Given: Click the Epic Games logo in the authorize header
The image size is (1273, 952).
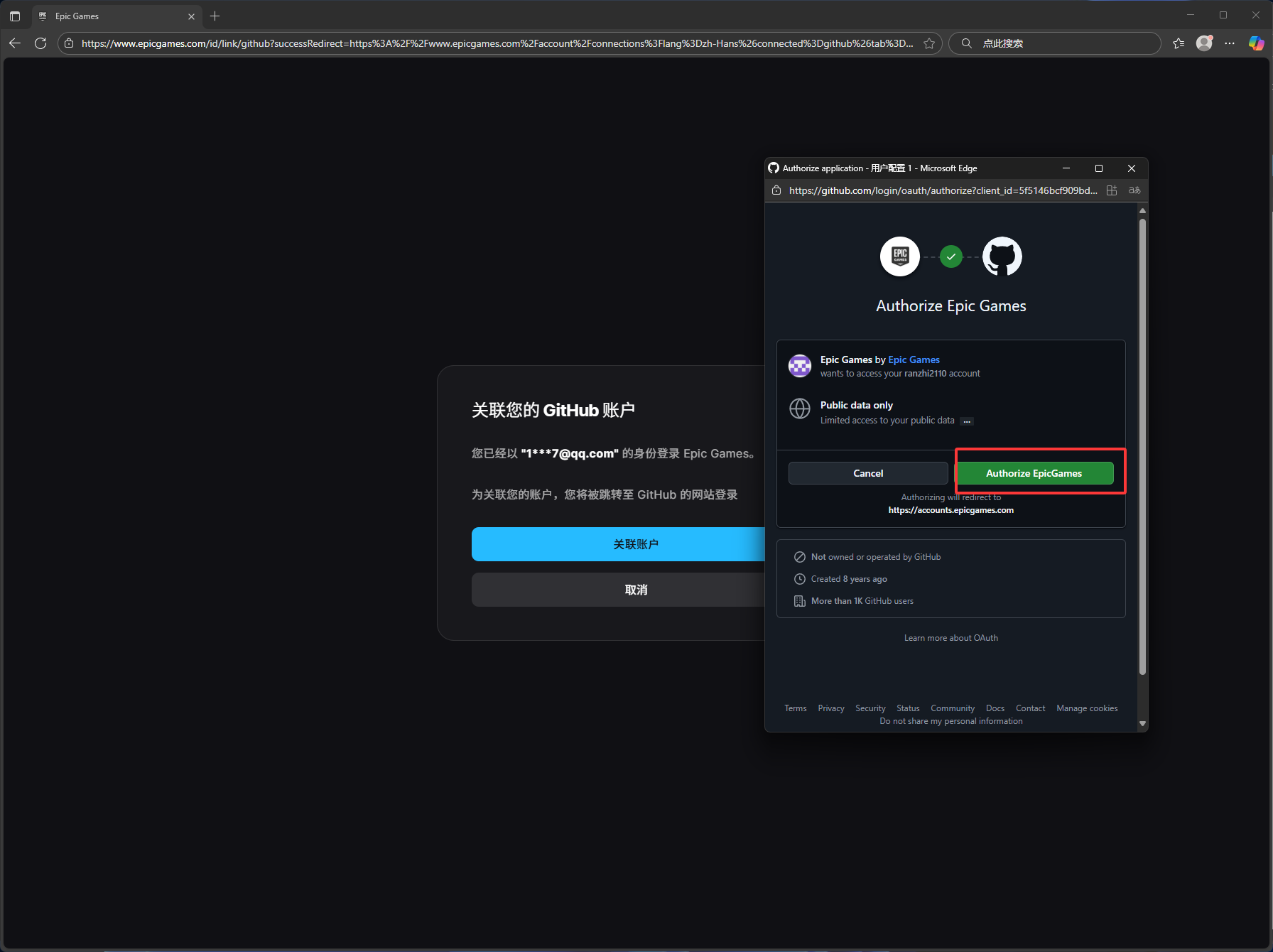Looking at the screenshot, I should coord(900,256).
